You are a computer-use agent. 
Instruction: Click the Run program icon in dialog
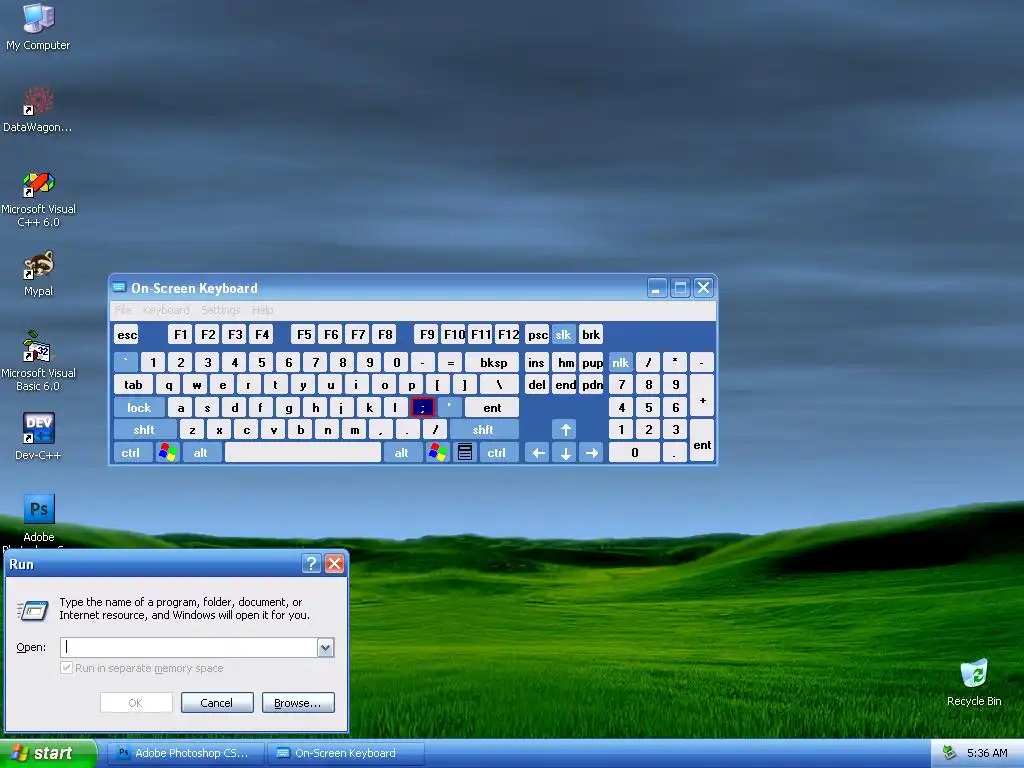(33, 610)
